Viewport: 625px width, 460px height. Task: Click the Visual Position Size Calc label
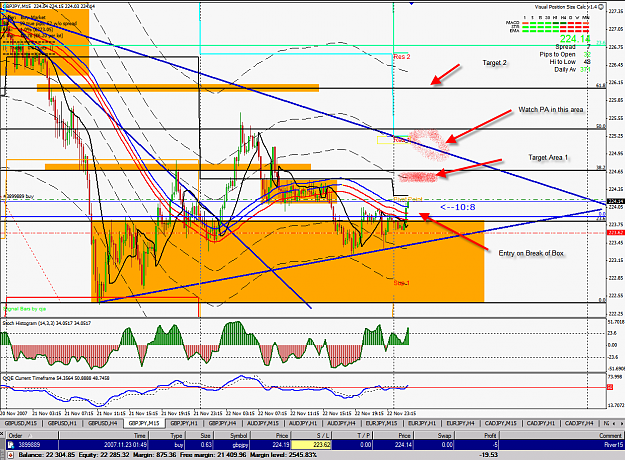point(566,7)
